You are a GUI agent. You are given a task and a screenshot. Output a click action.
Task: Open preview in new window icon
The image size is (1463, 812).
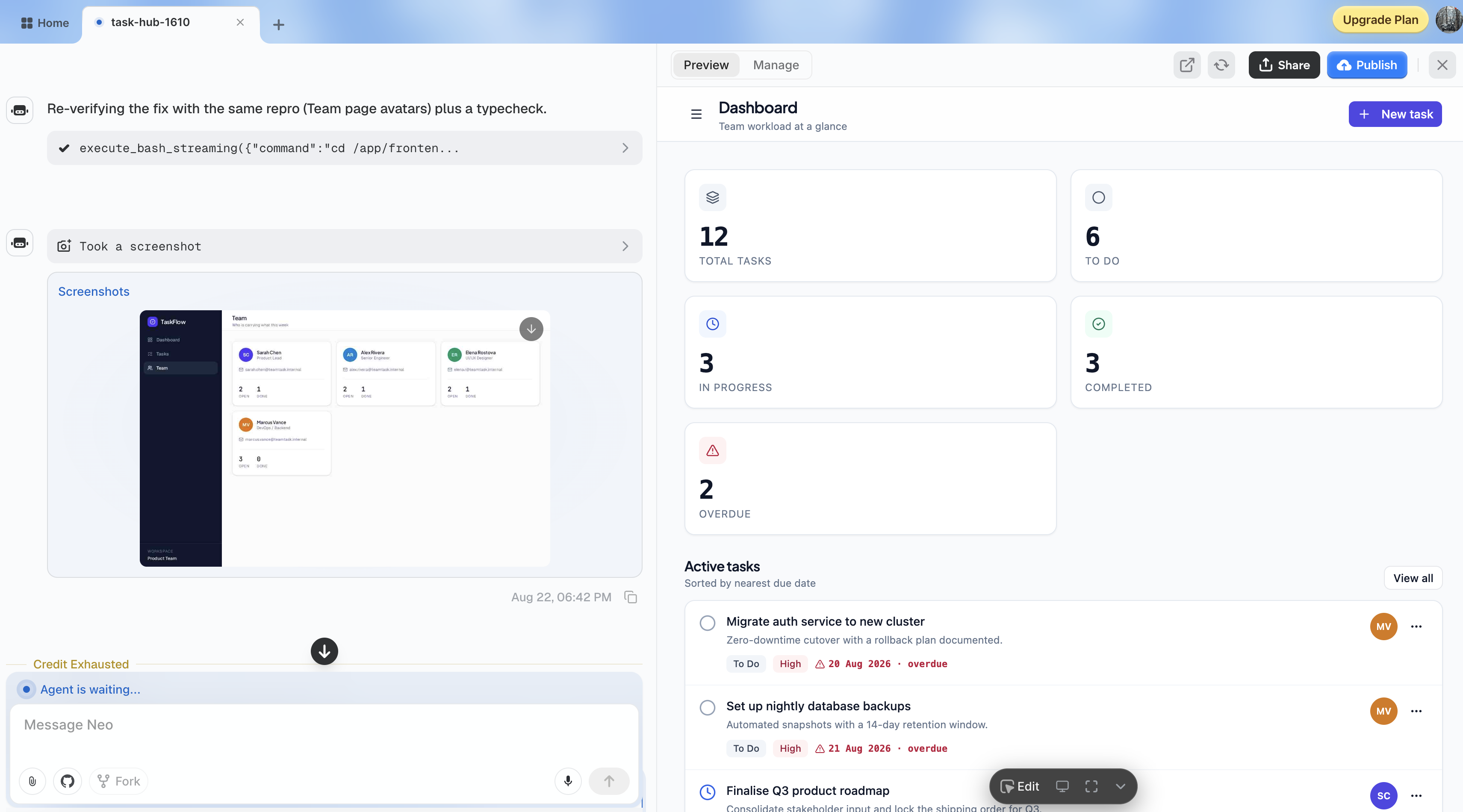pos(1187,65)
